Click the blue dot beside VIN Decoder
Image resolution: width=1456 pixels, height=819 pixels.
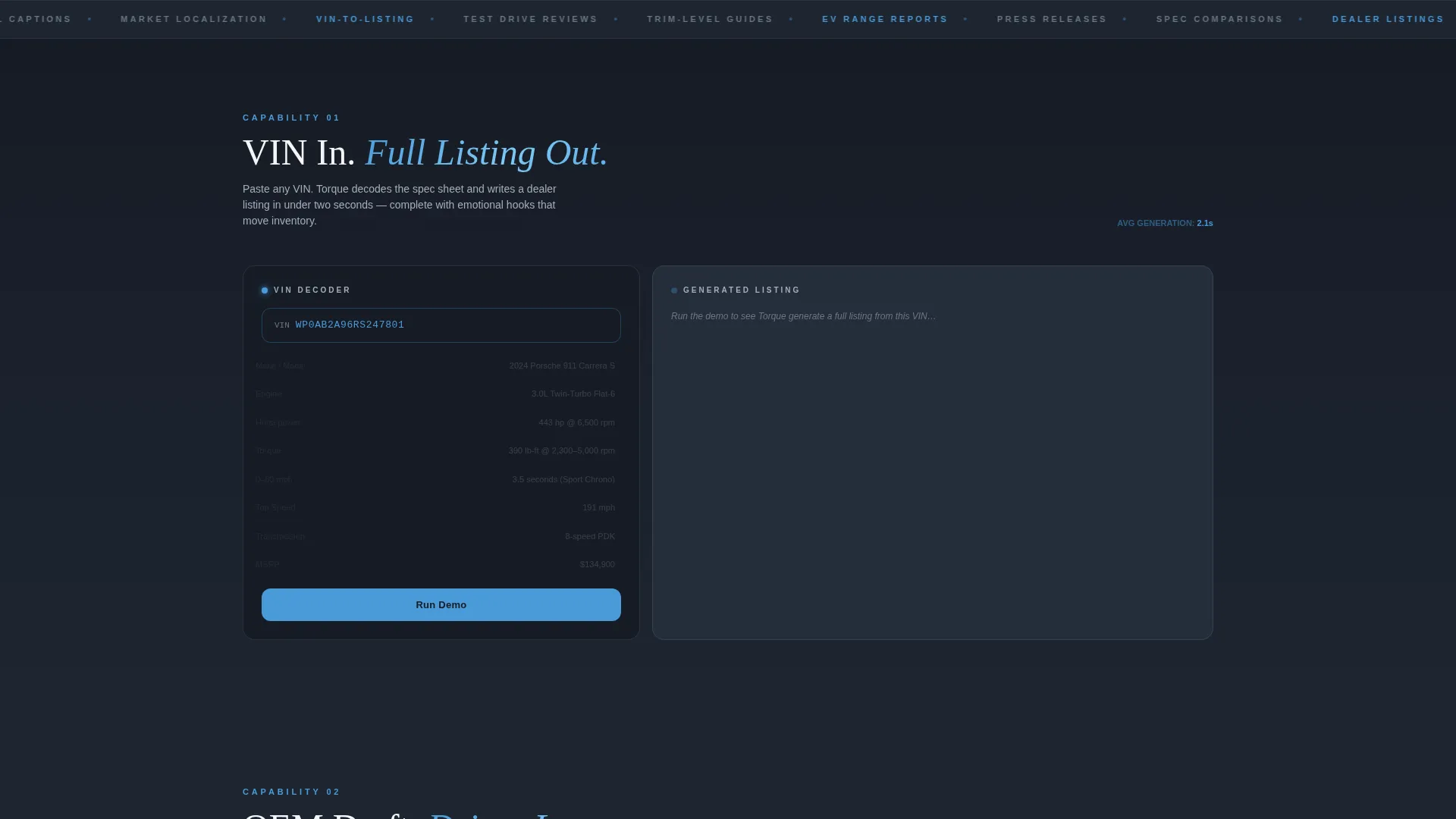click(265, 290)
